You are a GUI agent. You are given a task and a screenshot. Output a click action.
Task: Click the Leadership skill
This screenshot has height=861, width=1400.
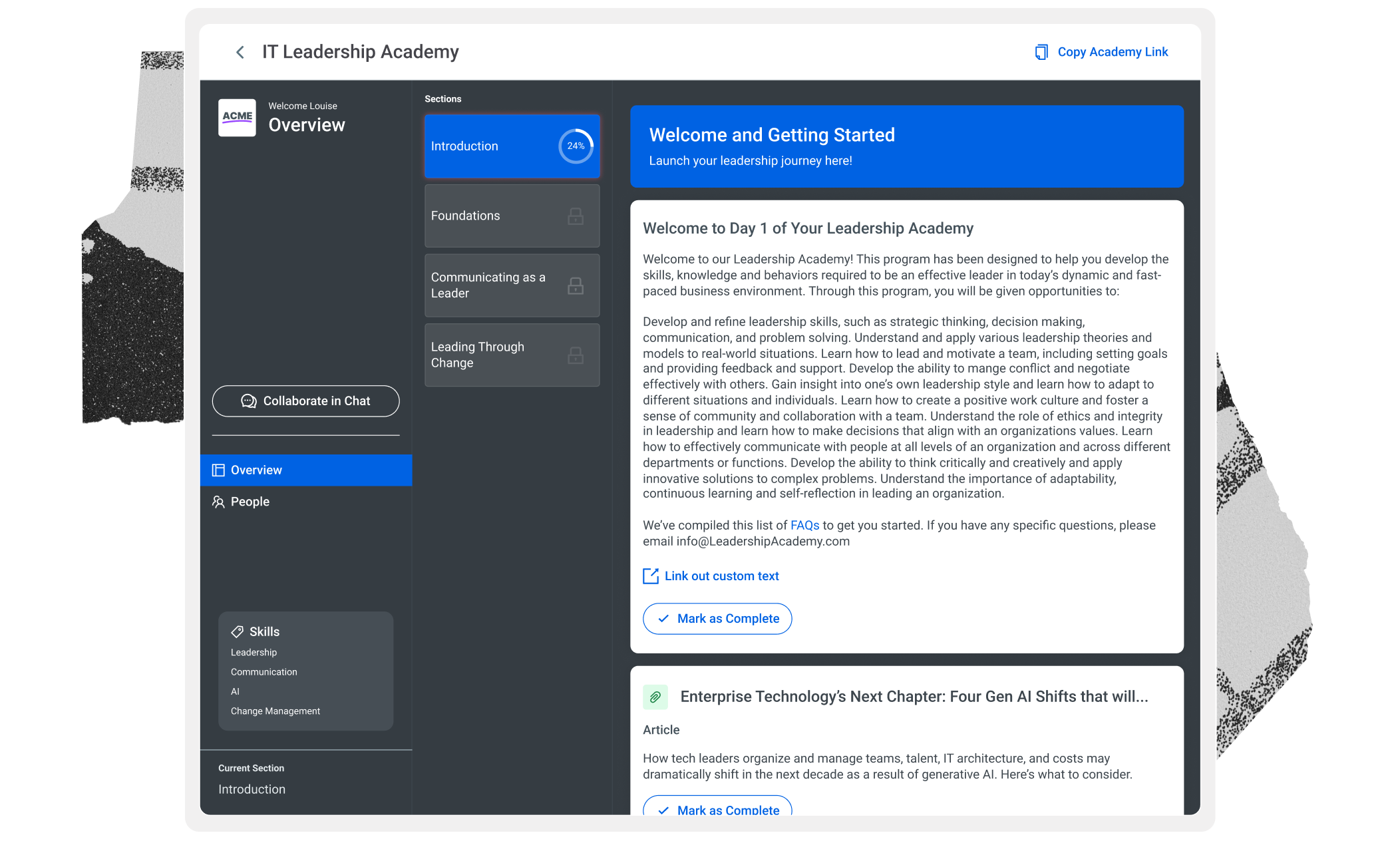point(254,653)
